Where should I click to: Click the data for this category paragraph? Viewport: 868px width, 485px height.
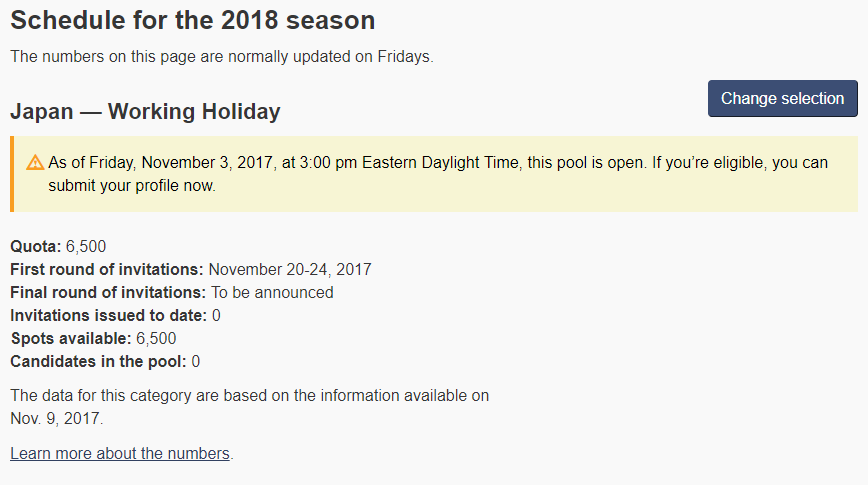[250, 407]
